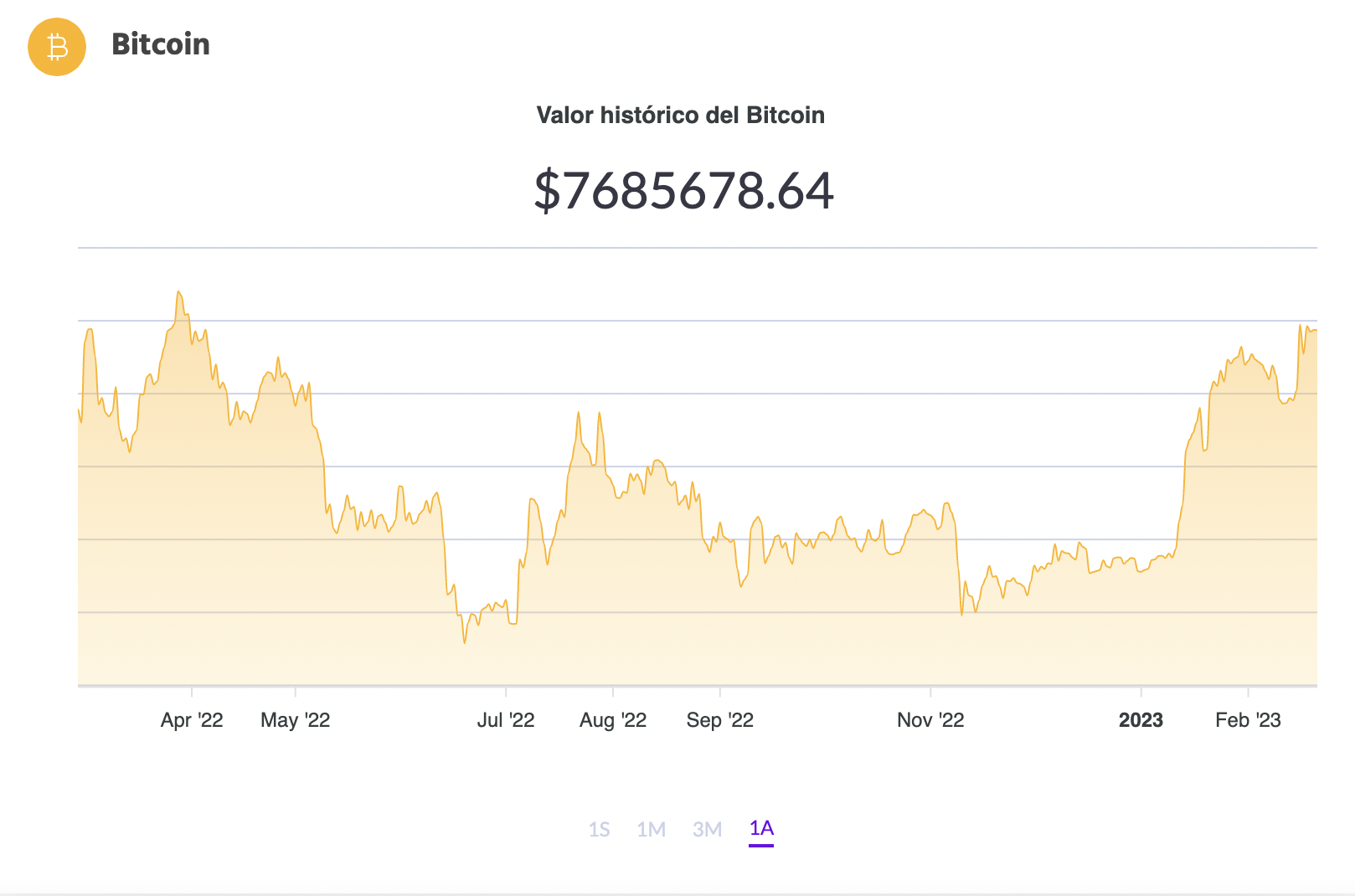Screen dimensions: 1355x896
Task: Select the 1A yearly range tab
Action: point(761,828)
